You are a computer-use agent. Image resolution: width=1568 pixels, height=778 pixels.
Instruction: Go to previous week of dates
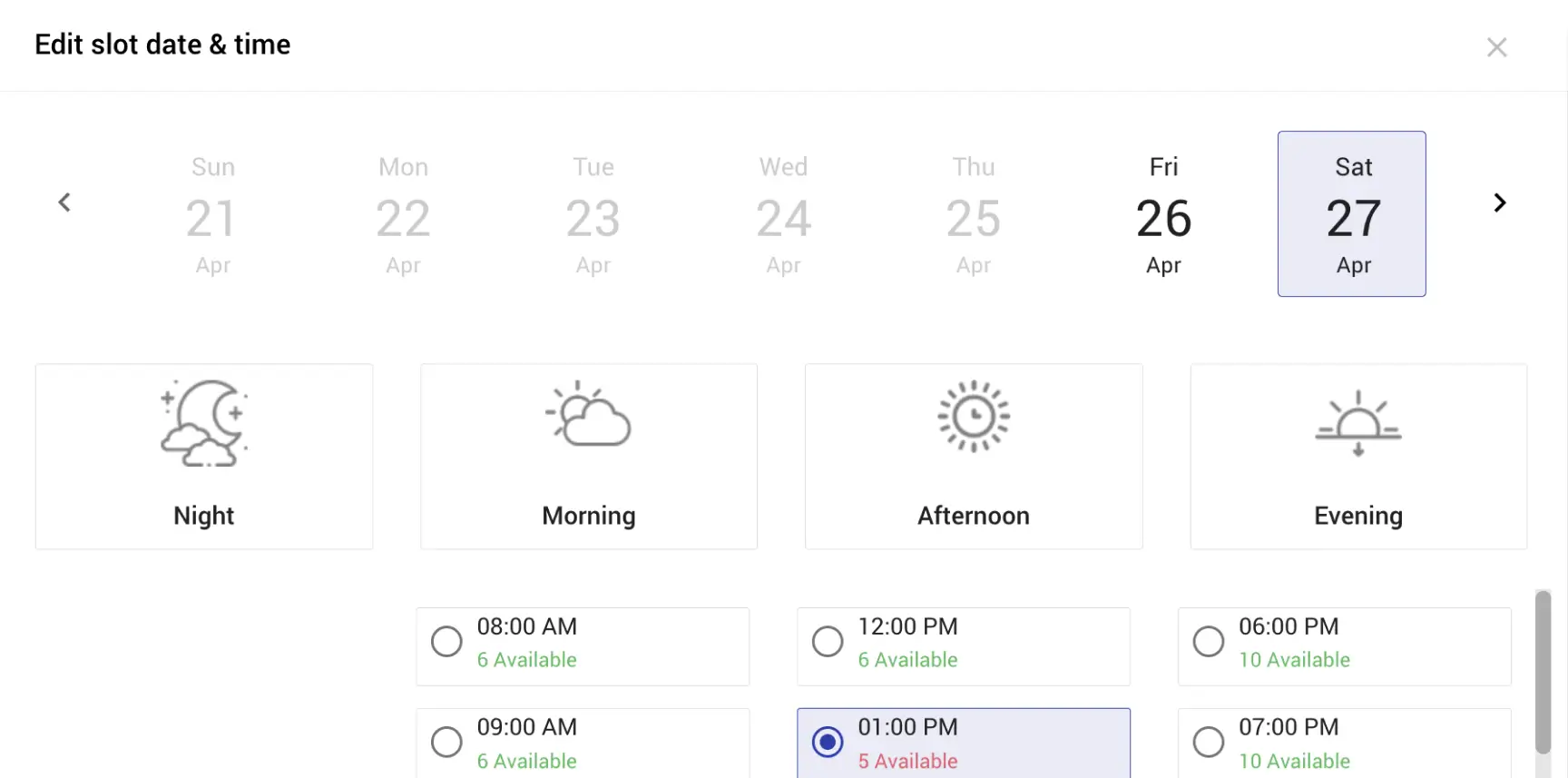(64, 202)
